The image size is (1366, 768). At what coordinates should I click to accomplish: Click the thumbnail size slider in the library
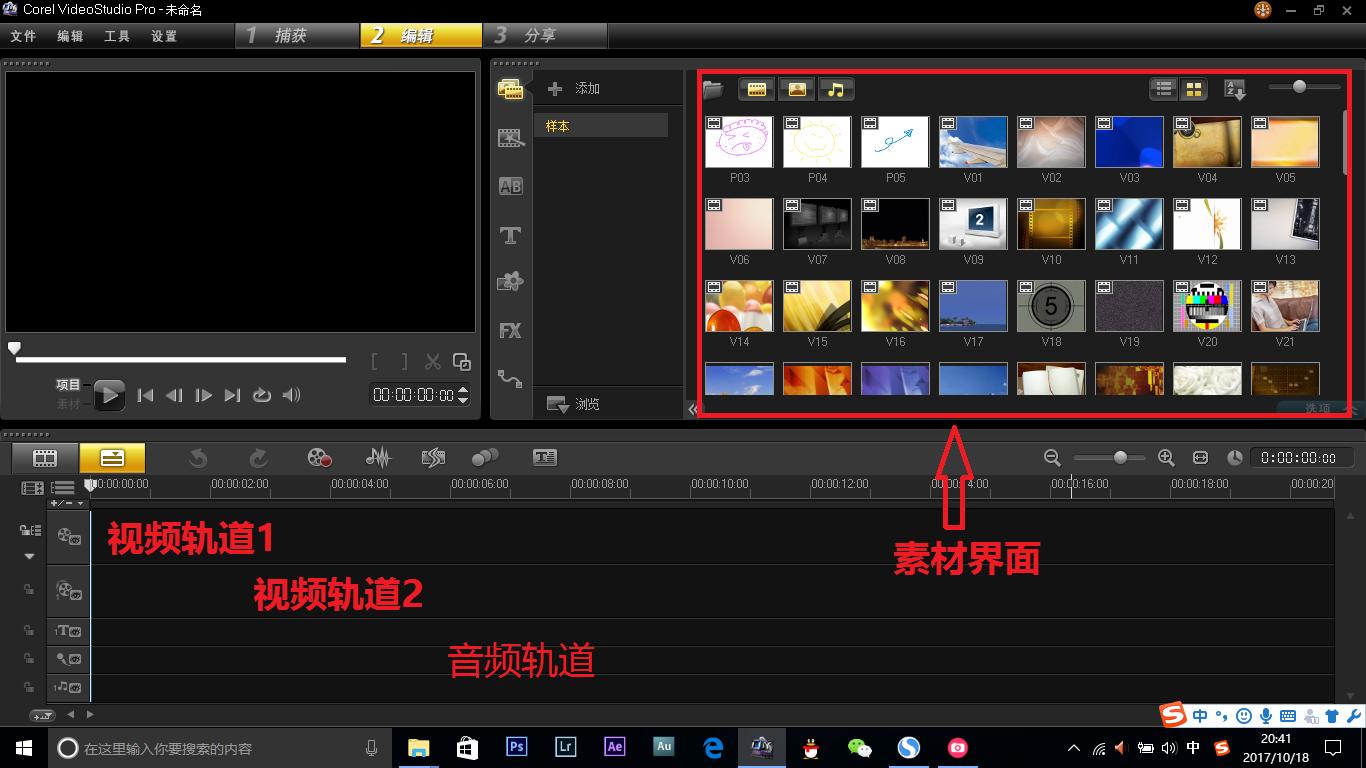pyautogui.click(x=1300, y=86)
